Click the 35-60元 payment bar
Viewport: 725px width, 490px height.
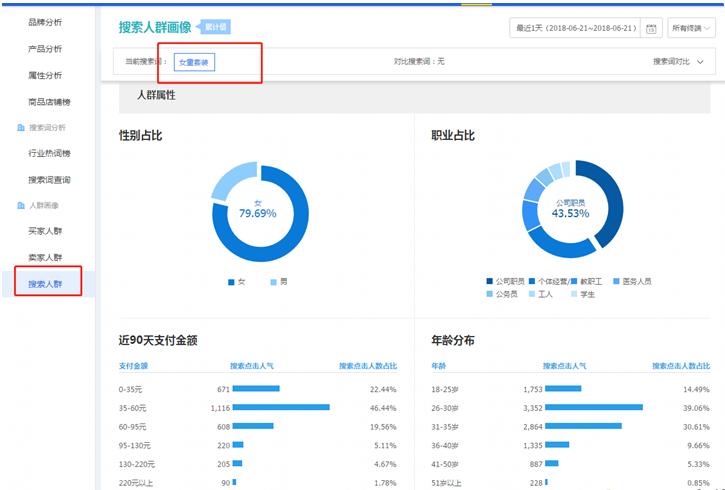pos(281,407)
